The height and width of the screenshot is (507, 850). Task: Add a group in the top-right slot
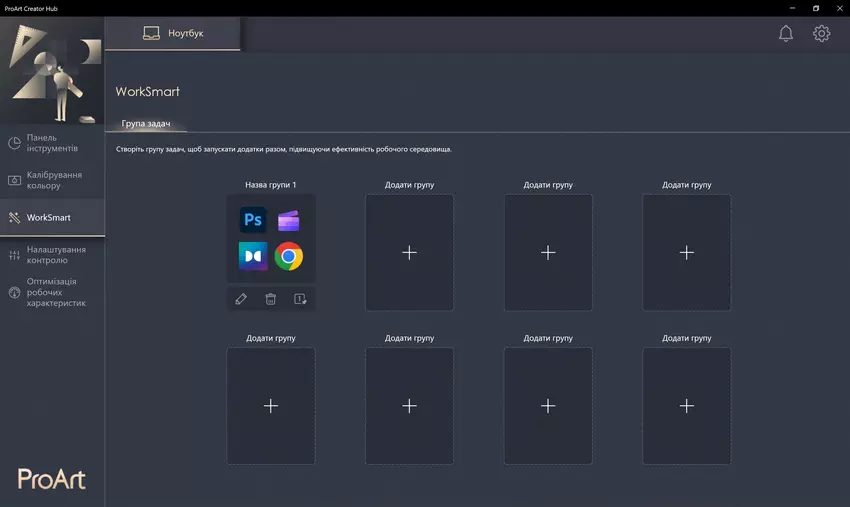pyautogui.click(x=686, y=253)
